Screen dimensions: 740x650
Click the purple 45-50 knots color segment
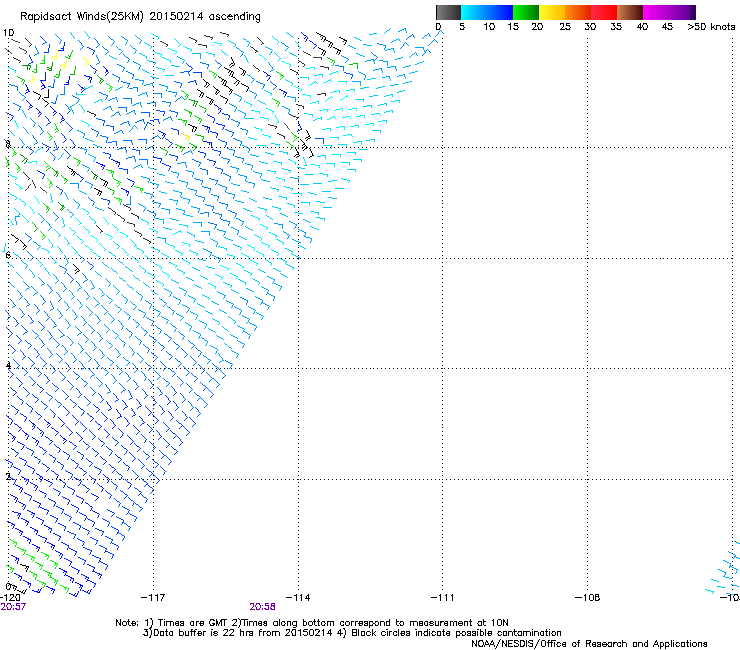pyautogui.click(x=682, y=12)
